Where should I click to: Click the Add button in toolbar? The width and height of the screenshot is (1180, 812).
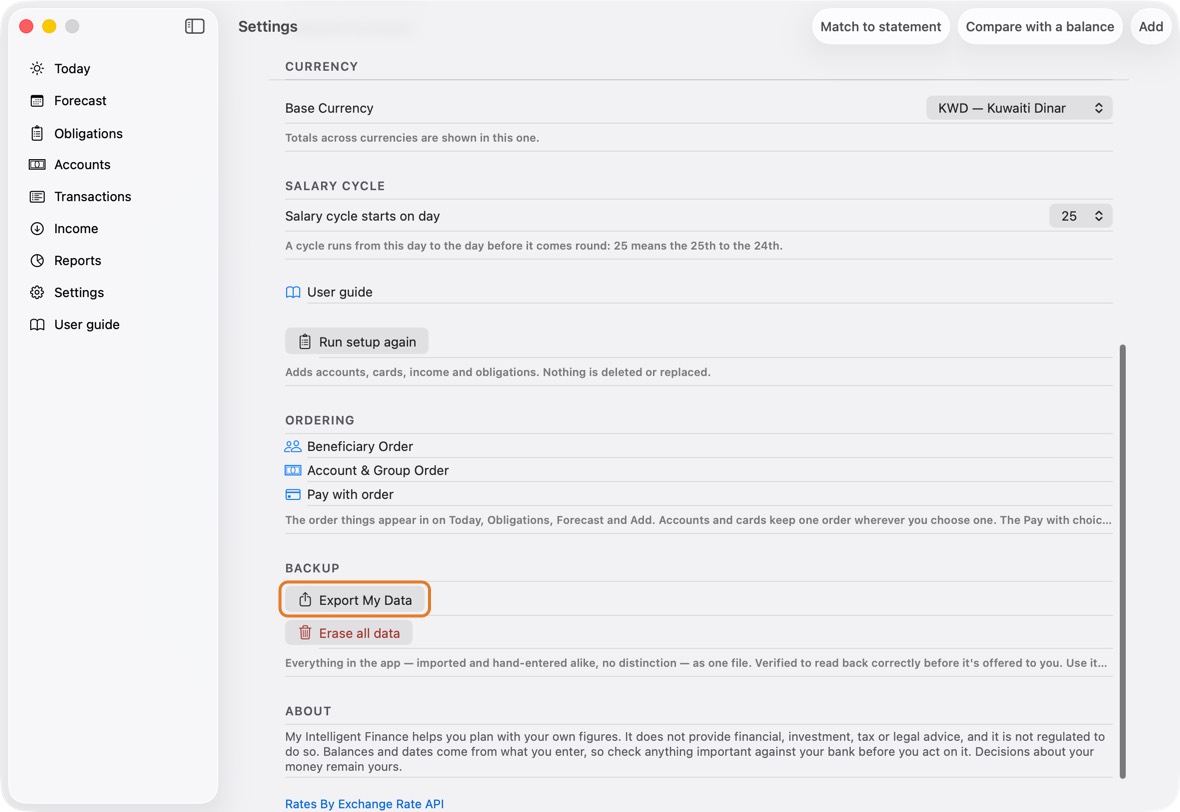tap(1151, 26)
